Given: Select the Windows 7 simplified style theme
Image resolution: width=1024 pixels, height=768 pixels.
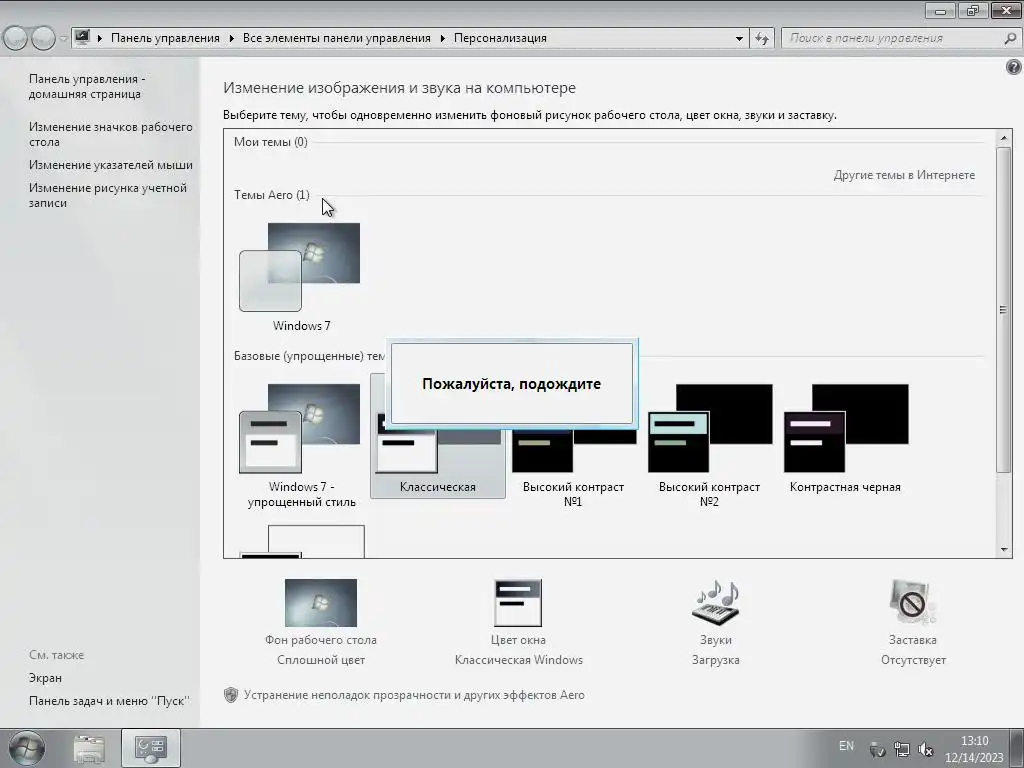Looking at the screenshot, I should [300, 428].
